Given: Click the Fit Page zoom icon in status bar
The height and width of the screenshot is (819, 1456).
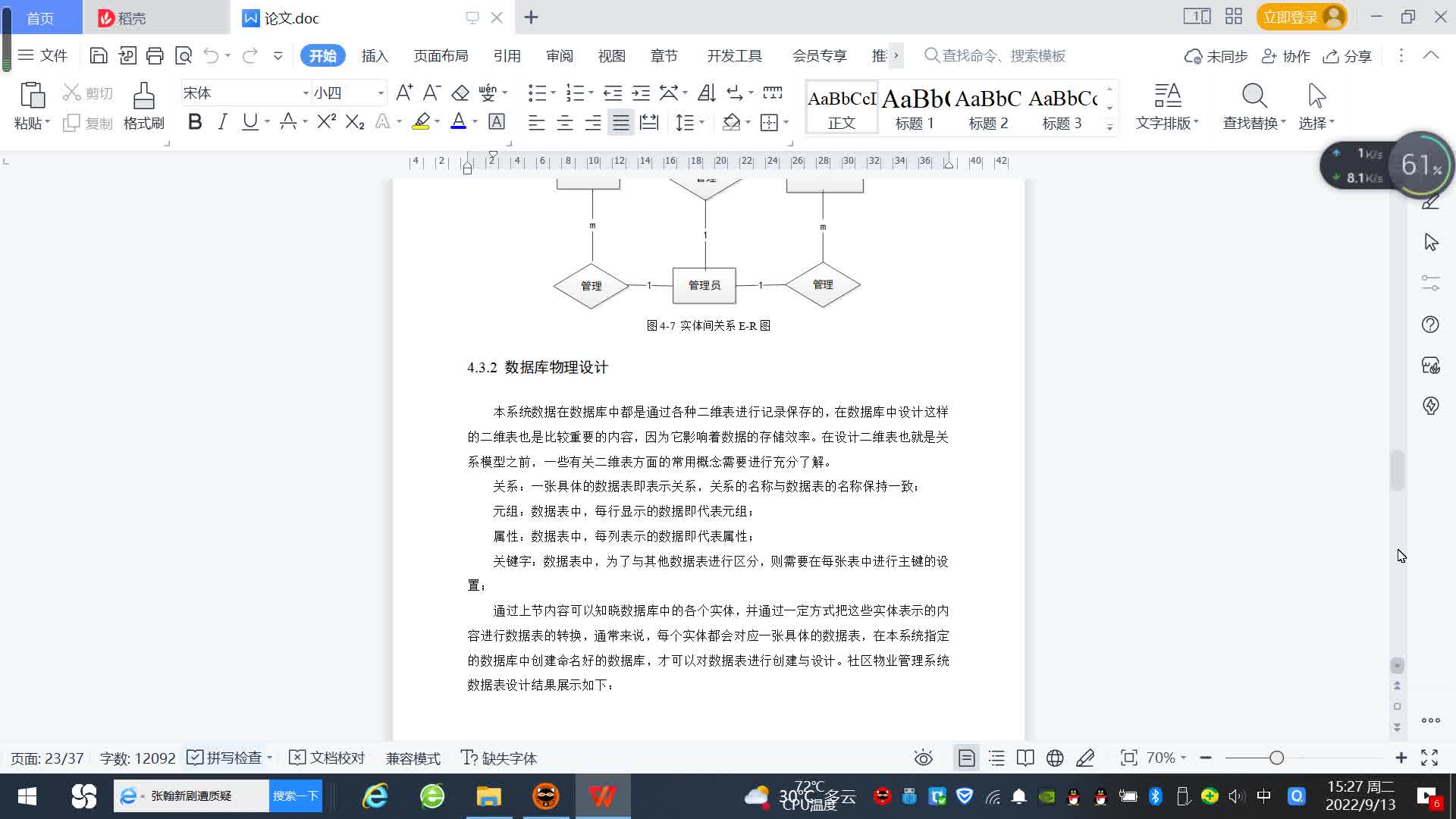Looking at the screenshot, I should coord(1129,758).
